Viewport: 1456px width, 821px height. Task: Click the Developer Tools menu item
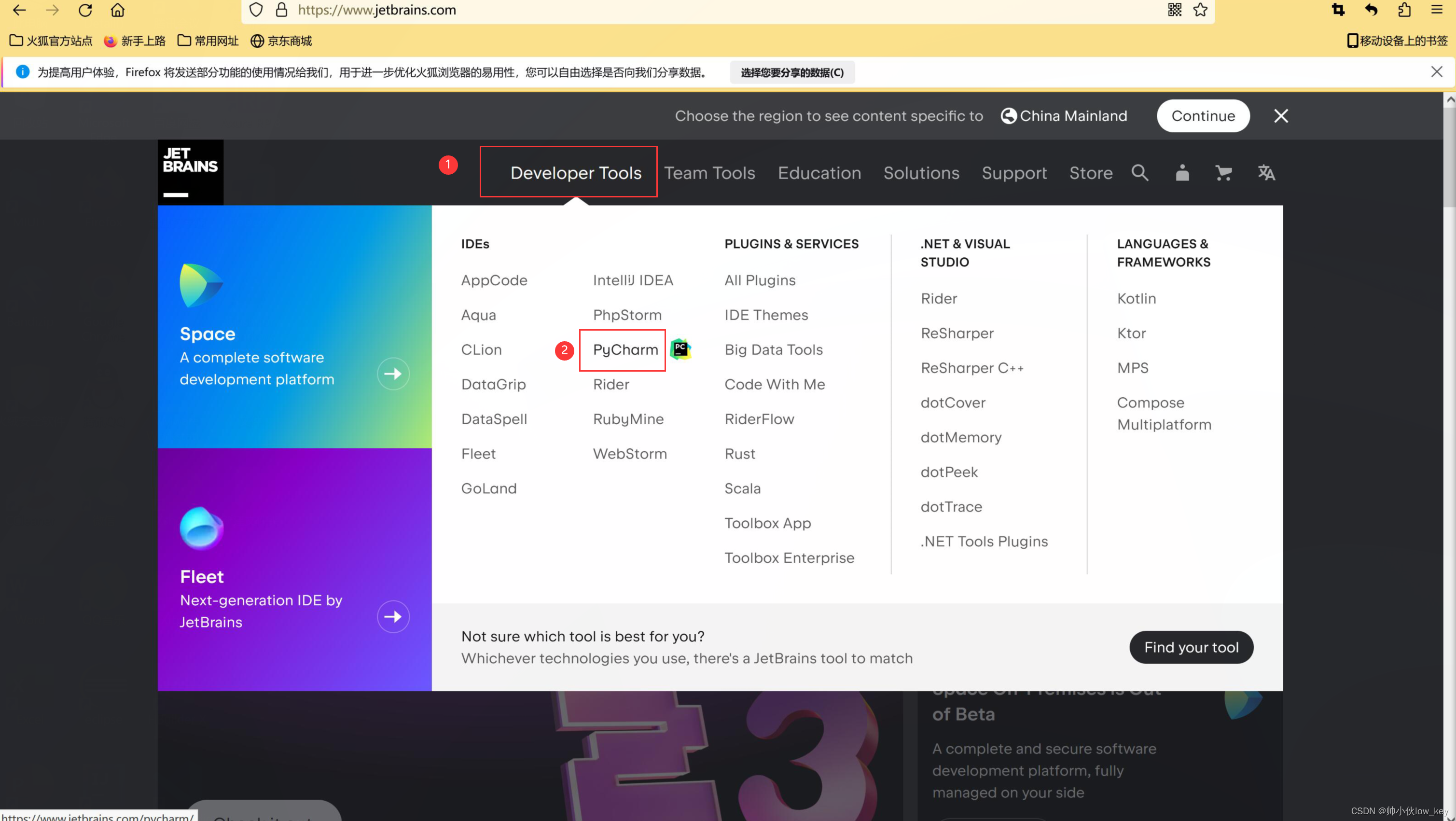click(x=576, y=172)
